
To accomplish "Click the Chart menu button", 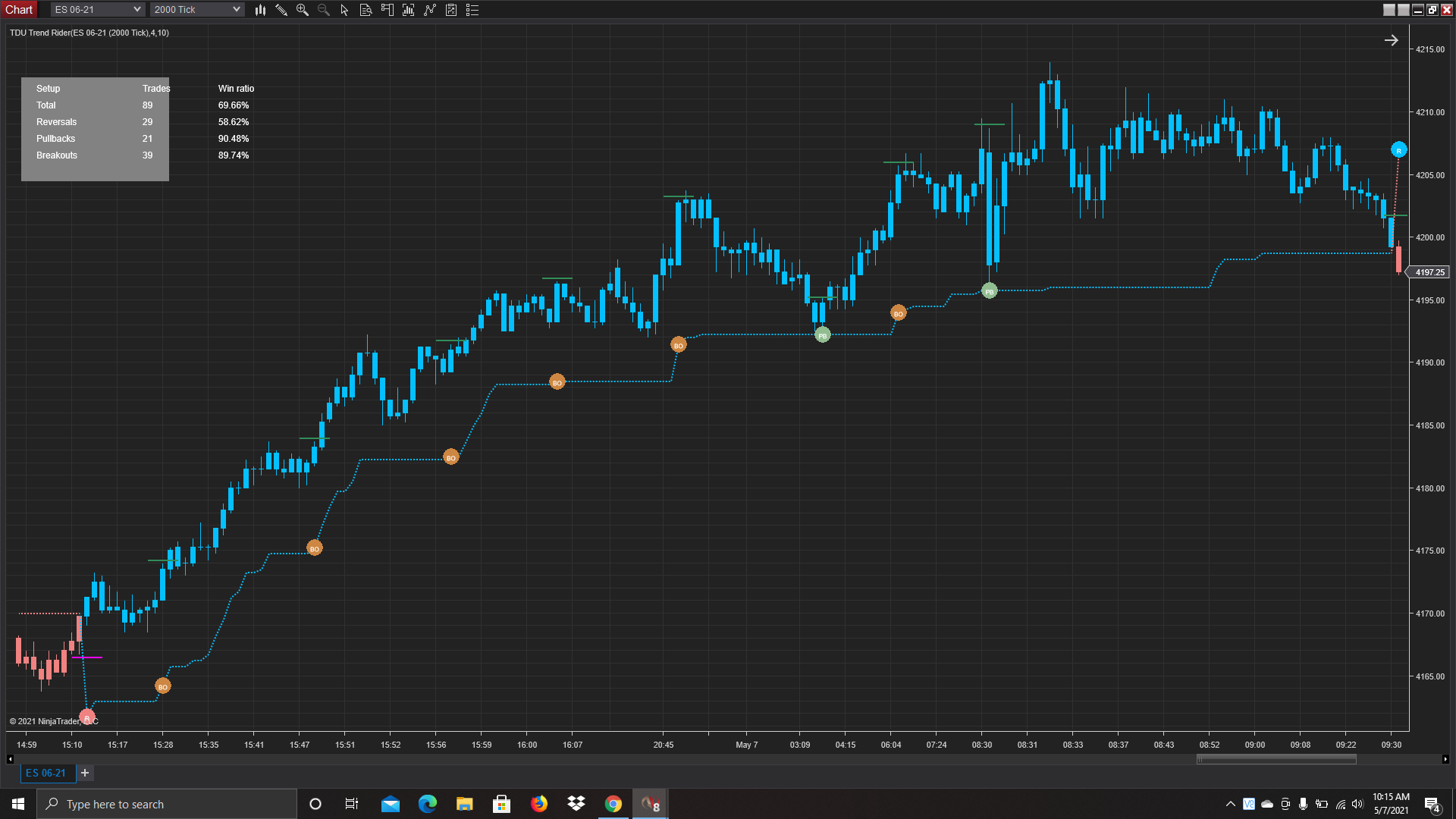I will (19, 9).
